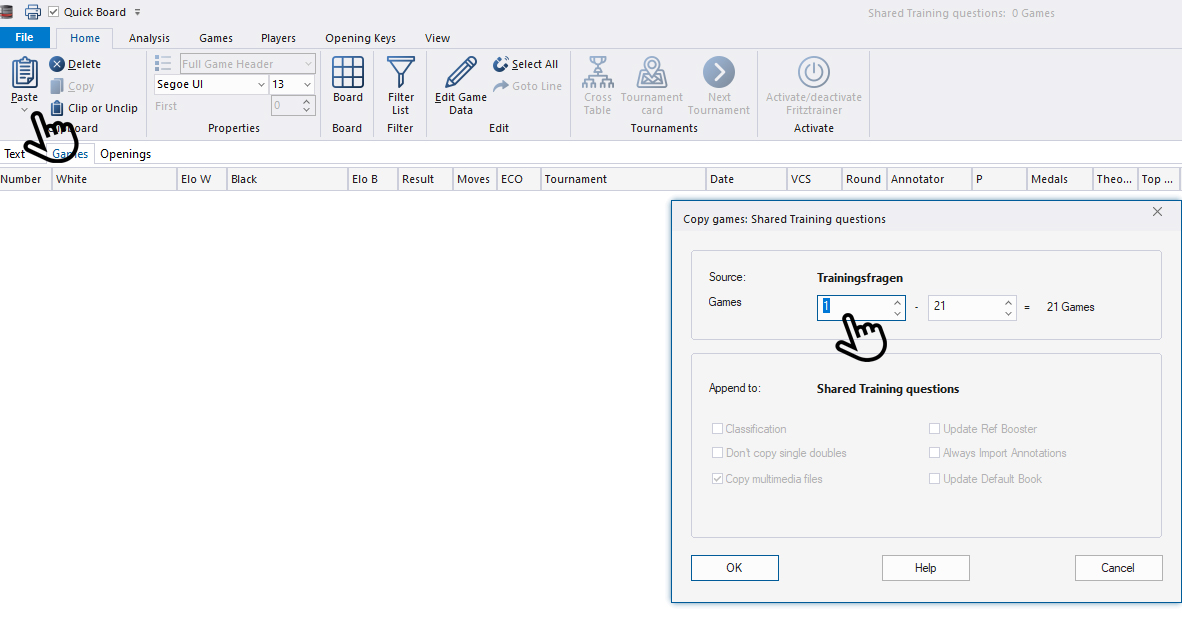Increment the last game number 21 spinner
Screen dimensions: 1182x636
(x=1008, y=302)
